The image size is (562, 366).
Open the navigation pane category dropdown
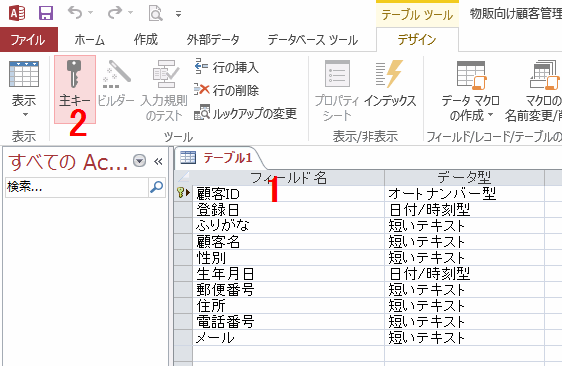tap(139, 161)
